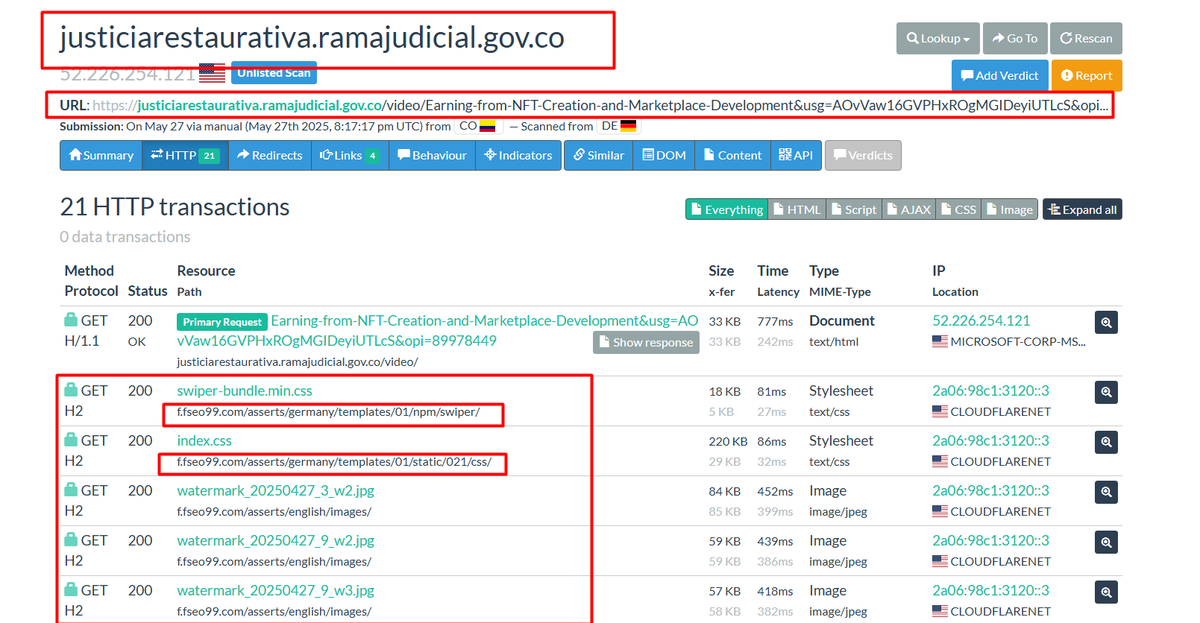
Task: Click the MICROSOFT-CORP-MS location text
Action: click(1018, 342)
